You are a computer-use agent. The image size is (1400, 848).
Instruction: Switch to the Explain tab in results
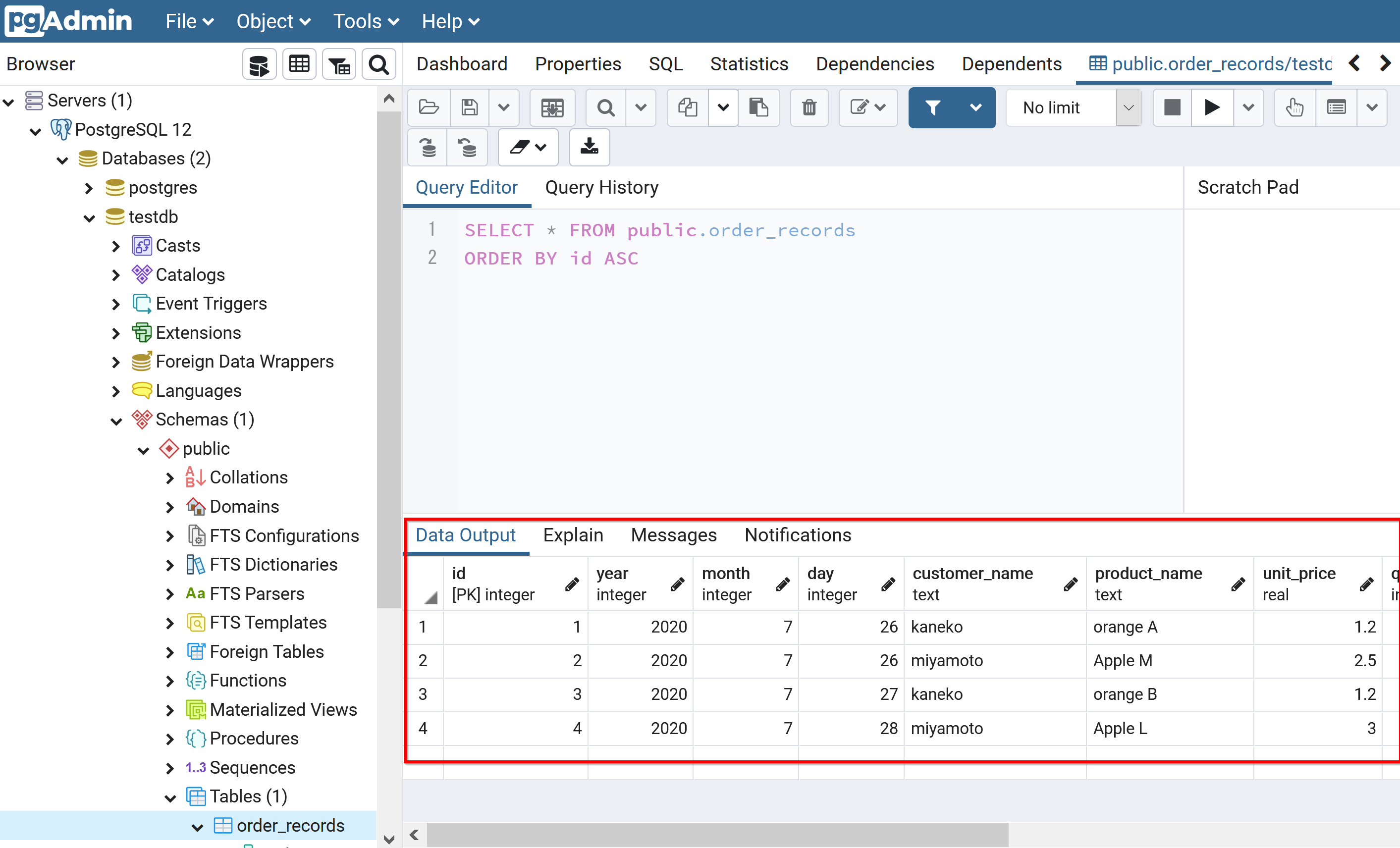coord(572,535)
